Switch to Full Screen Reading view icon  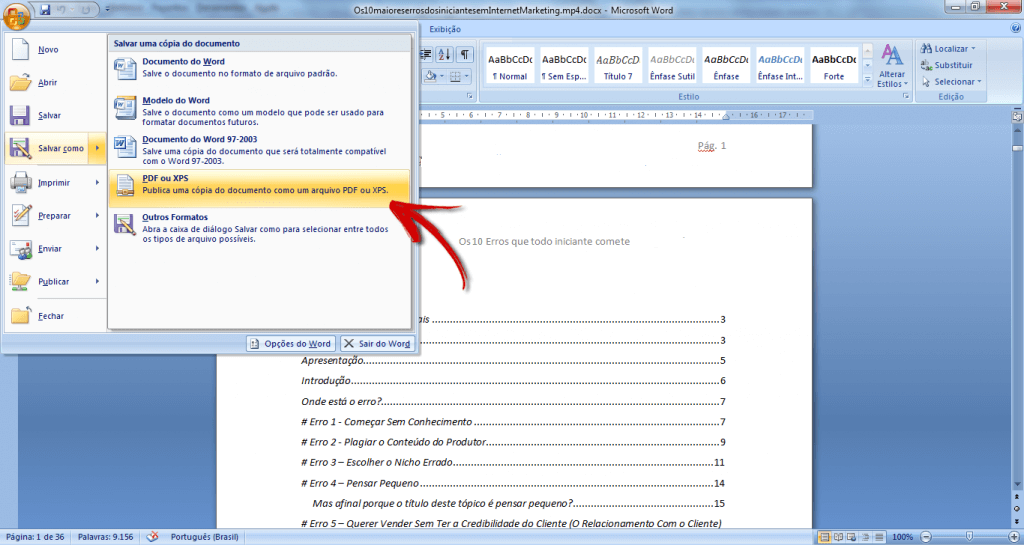839,537
